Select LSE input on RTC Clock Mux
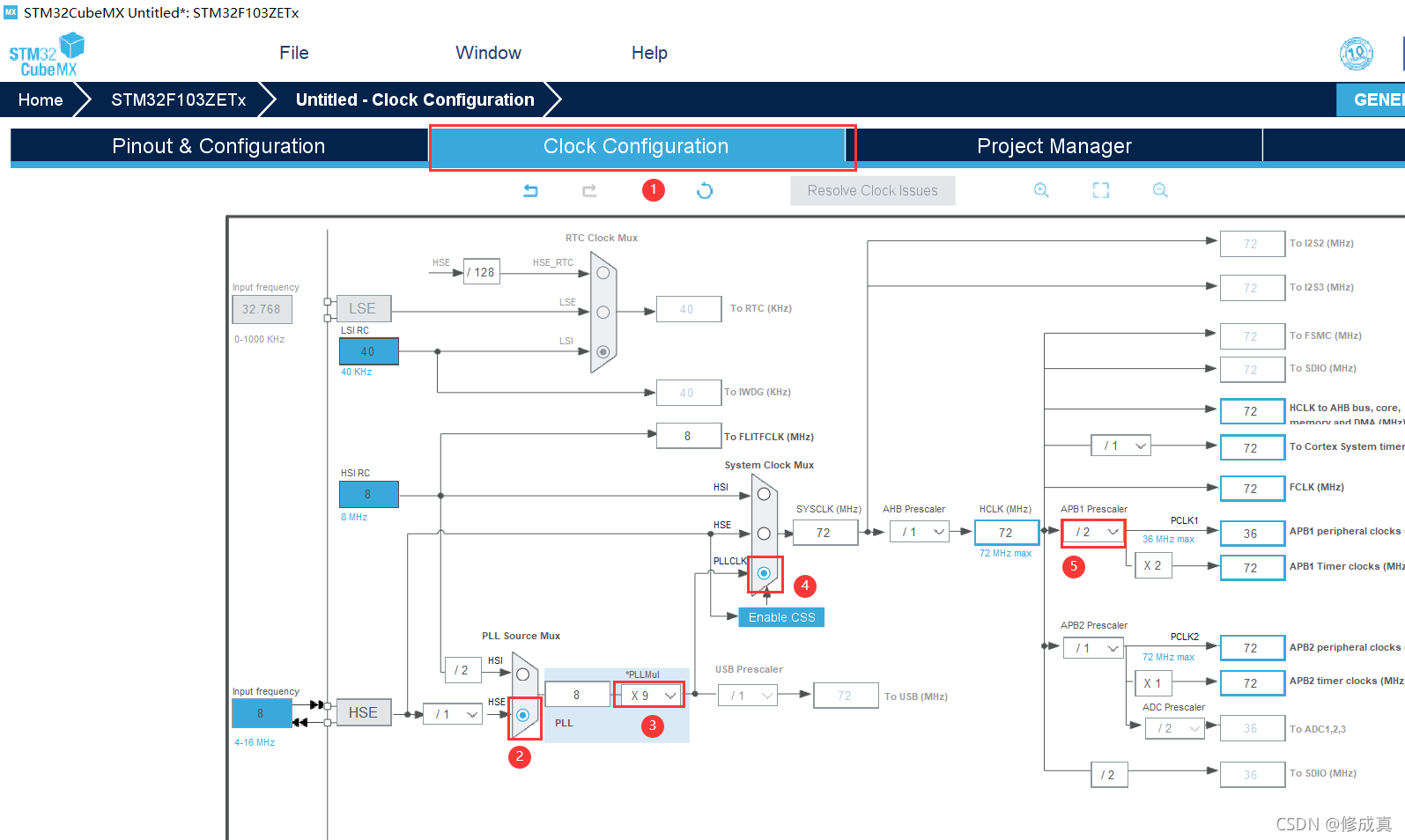The width and height of the screenshot is (1405, 840). tap(603, 312)
